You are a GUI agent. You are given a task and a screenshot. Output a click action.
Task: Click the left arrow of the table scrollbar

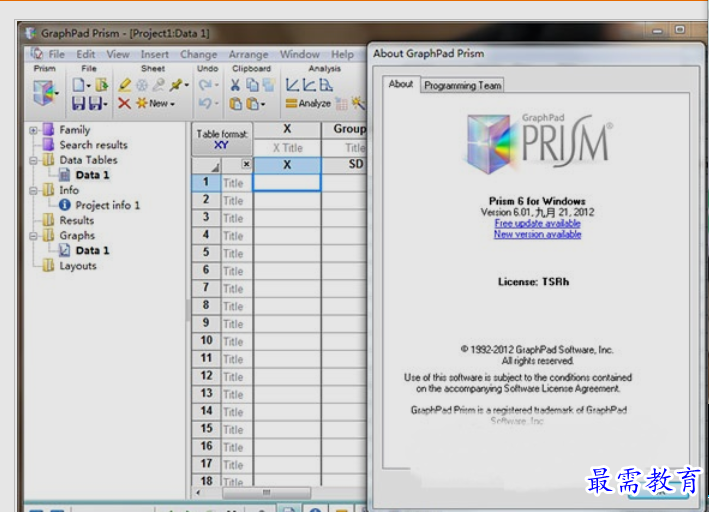point(198,493)
